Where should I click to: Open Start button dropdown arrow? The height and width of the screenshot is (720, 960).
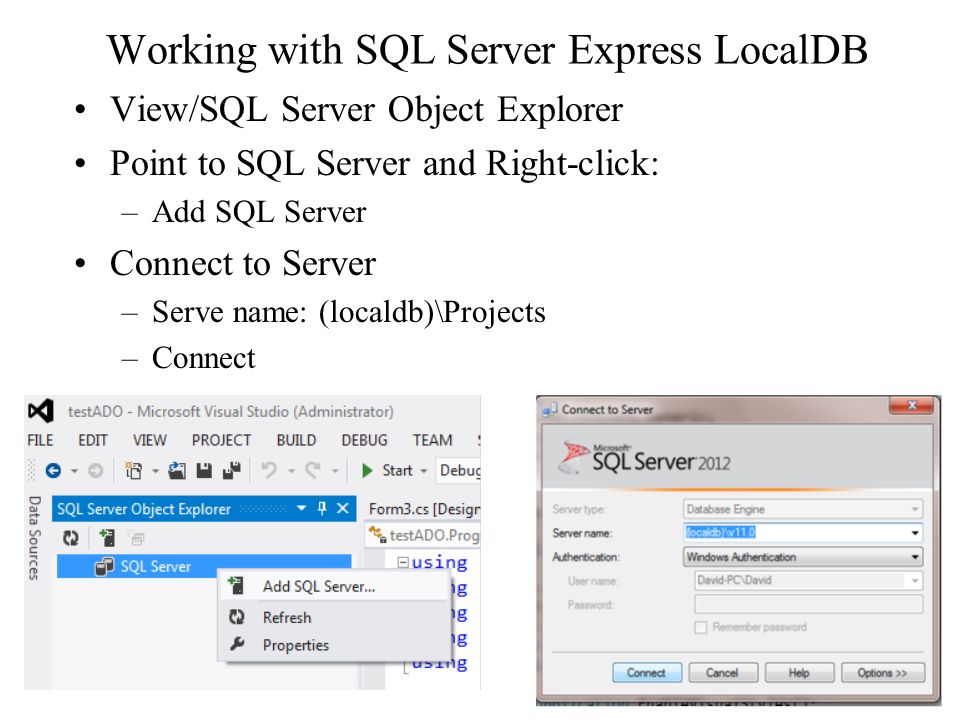click(x=423, y=471)
